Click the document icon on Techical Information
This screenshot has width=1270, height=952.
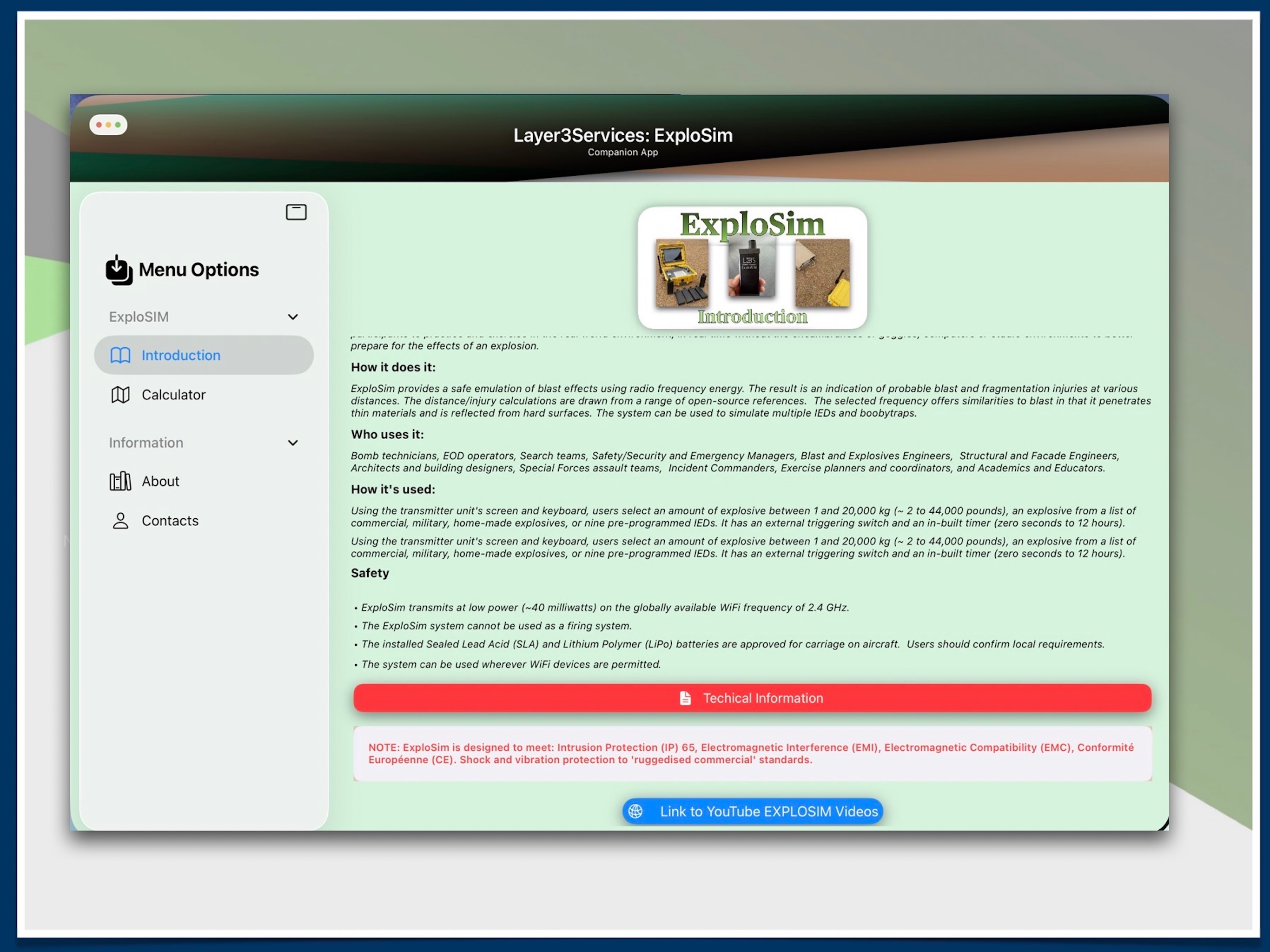[685, 698]
